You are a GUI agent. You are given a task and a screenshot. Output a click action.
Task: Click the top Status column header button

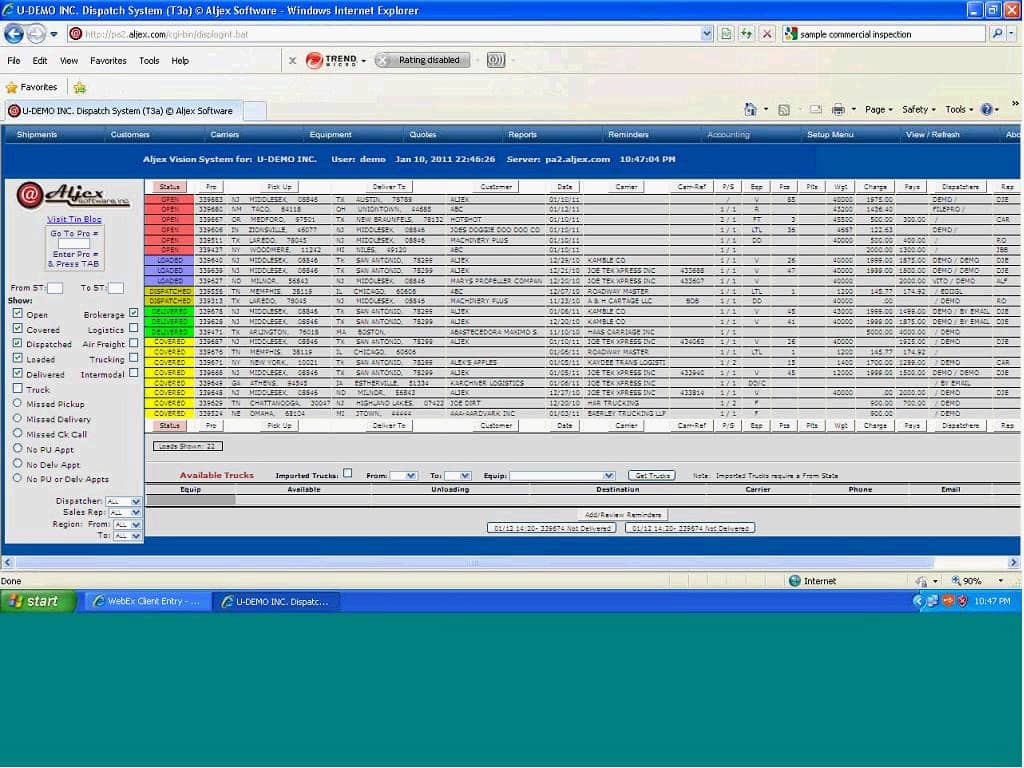pos(169,187)
